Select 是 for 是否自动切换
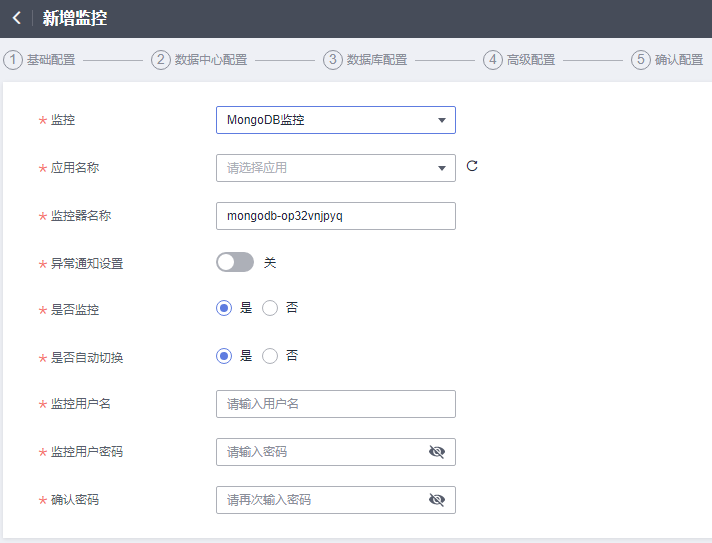The image size is (712, 543). [224, 356]
